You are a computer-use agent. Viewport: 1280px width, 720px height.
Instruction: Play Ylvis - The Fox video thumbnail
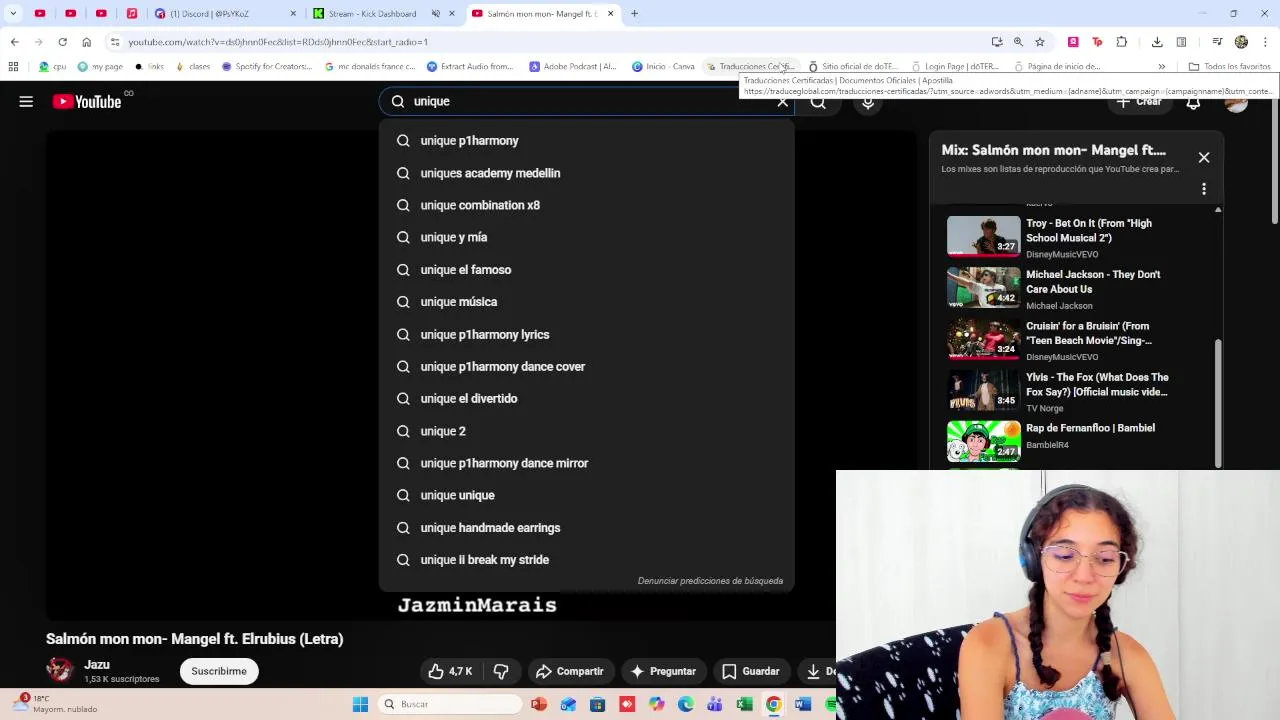click(984, 390)
